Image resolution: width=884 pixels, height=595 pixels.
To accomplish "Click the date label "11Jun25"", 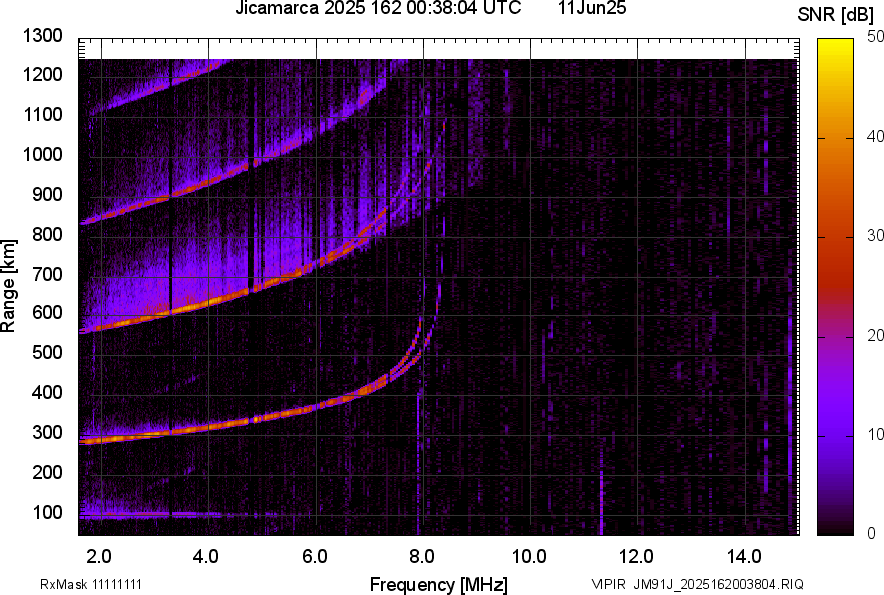I will click(x=592, y=7).
